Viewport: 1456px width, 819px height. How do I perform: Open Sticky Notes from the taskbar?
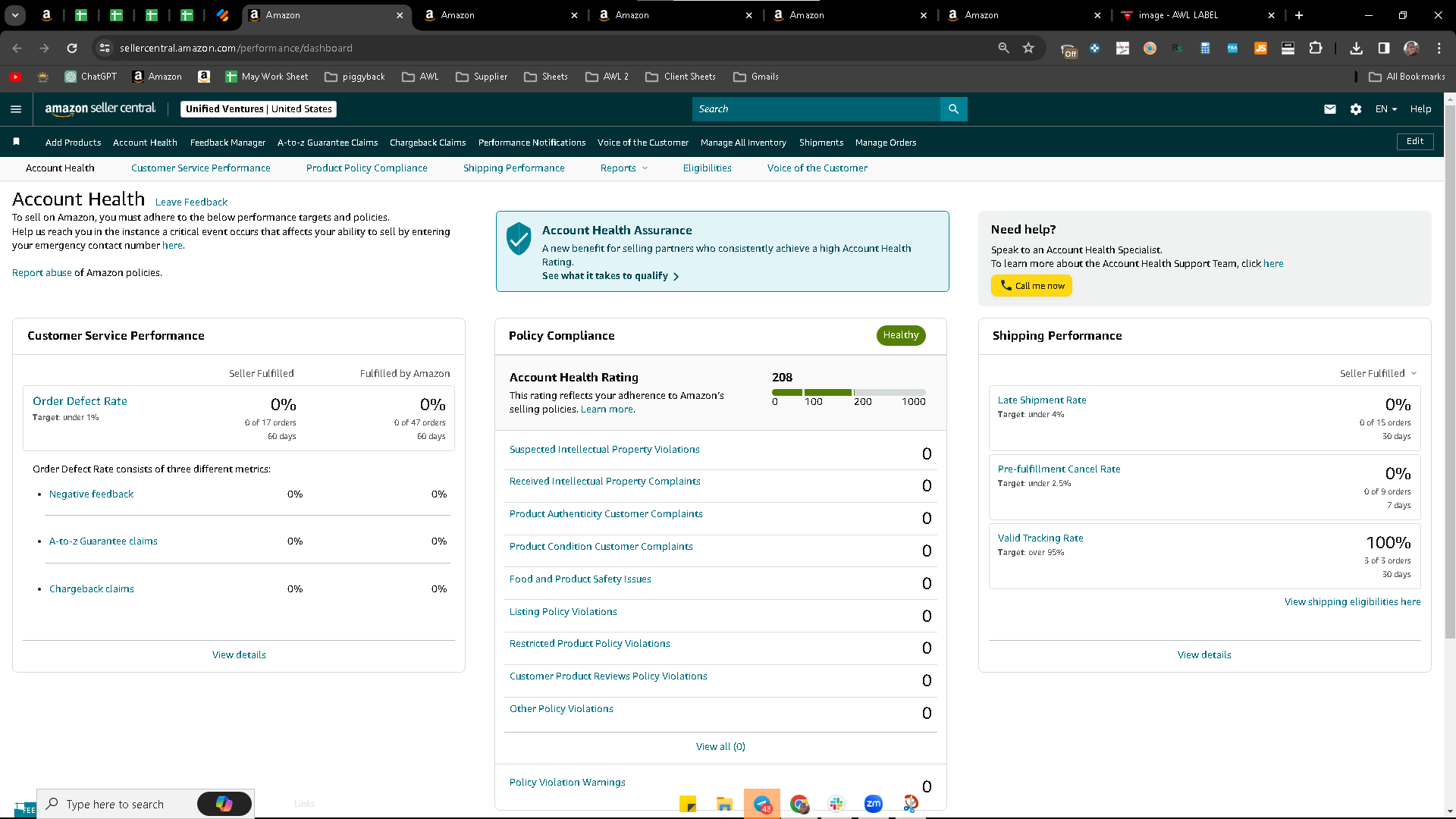click(x=688, y=804)
